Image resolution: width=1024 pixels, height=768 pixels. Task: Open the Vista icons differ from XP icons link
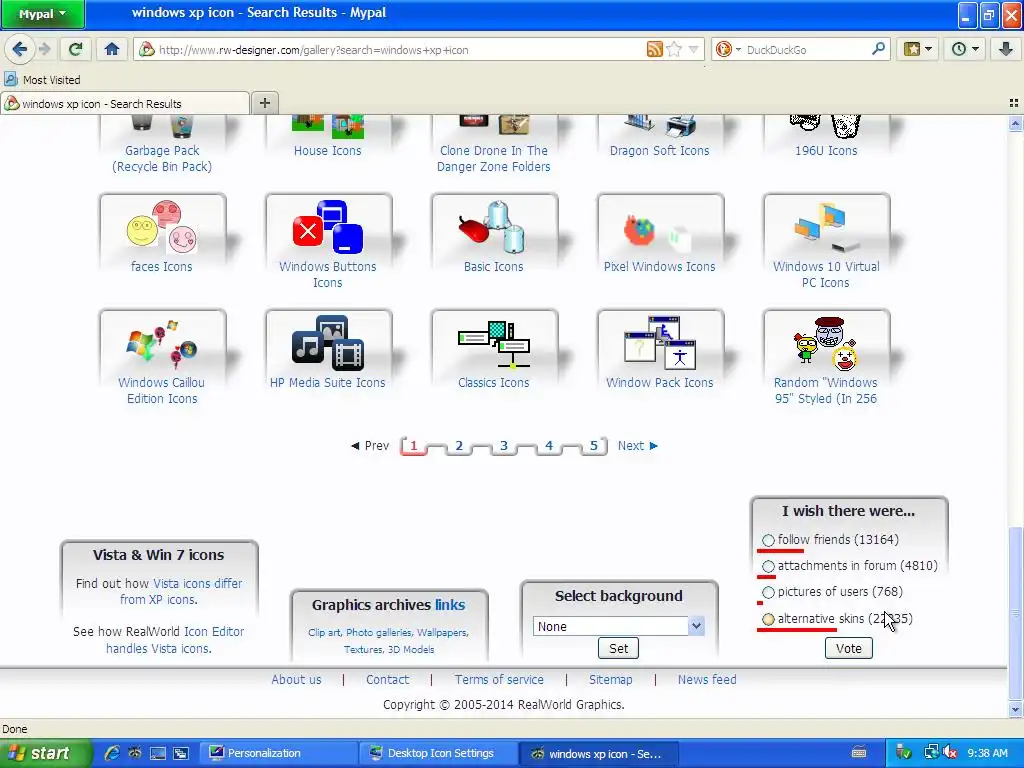click(180, 591)
